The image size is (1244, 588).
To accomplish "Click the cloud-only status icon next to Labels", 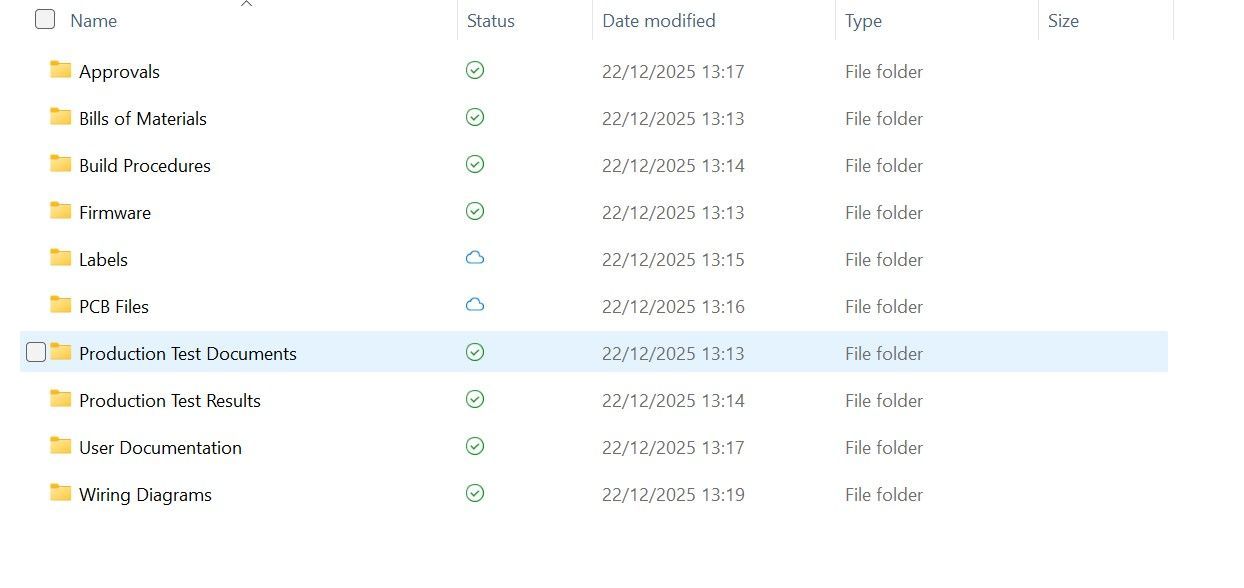I will click(x=474, y=257).
